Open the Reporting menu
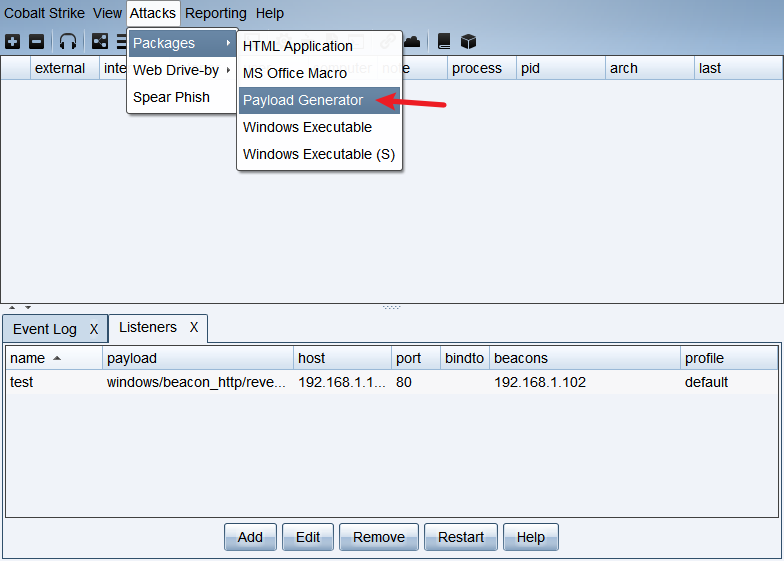Viewport: 784px width, 561px height. click(216, 13)
